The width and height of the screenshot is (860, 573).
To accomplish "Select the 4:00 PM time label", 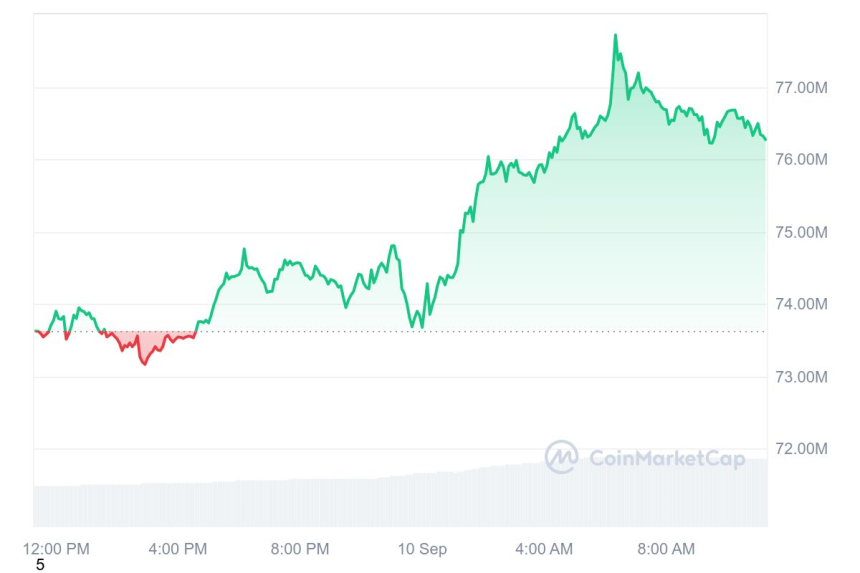I will [178, 549].
